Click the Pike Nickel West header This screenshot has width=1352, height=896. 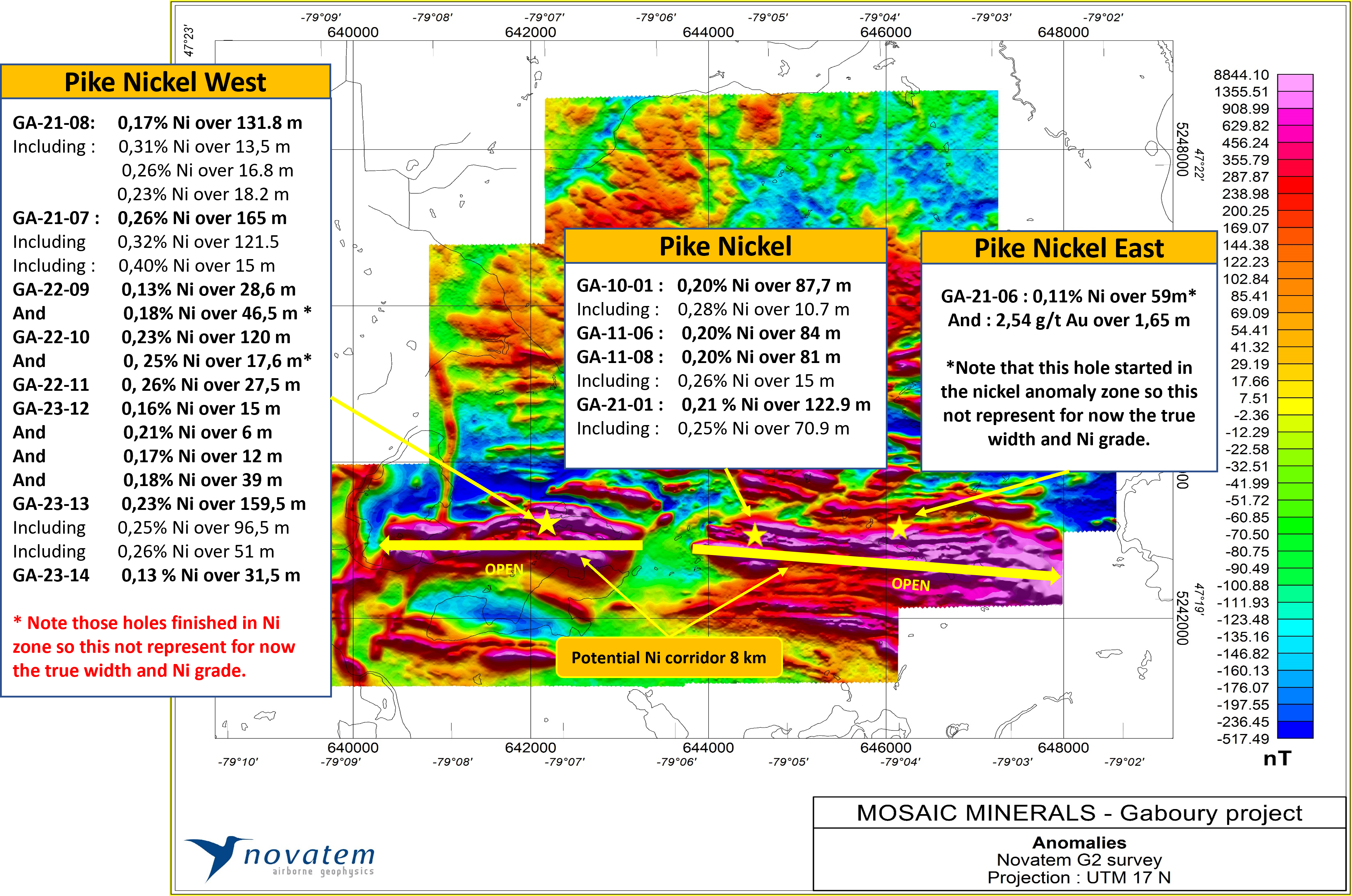pyautogui.click(x=166, y=82)
